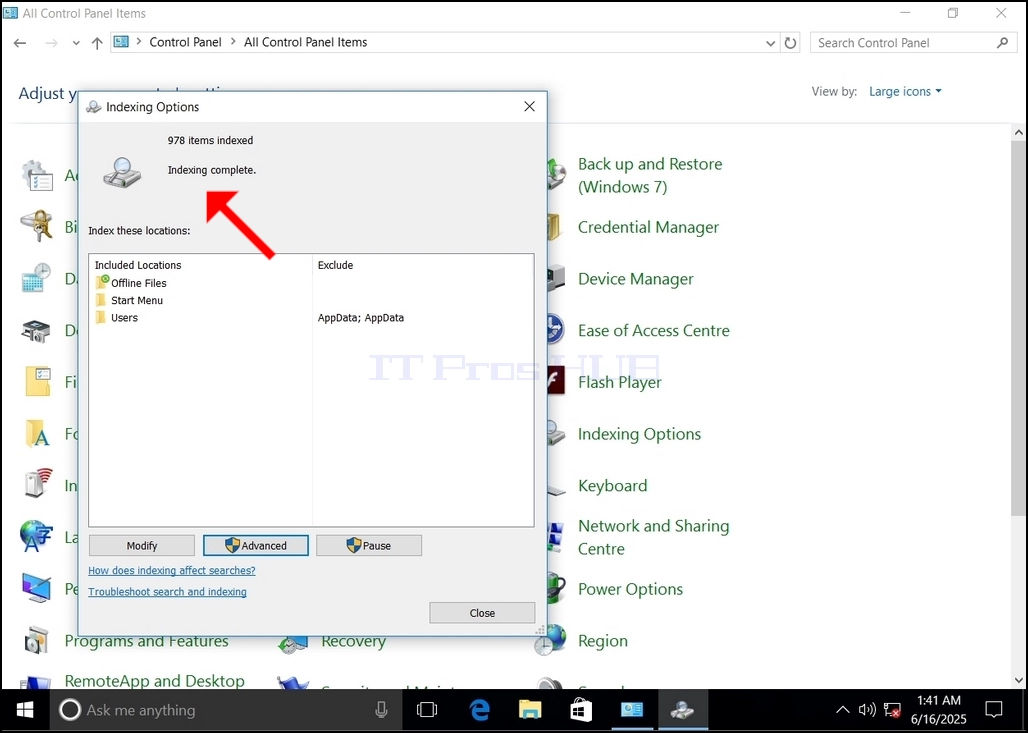Click the BitLocker keys-and-padlock icon
The height and width of the screenshot is (733, 1028).
(36, 226)
